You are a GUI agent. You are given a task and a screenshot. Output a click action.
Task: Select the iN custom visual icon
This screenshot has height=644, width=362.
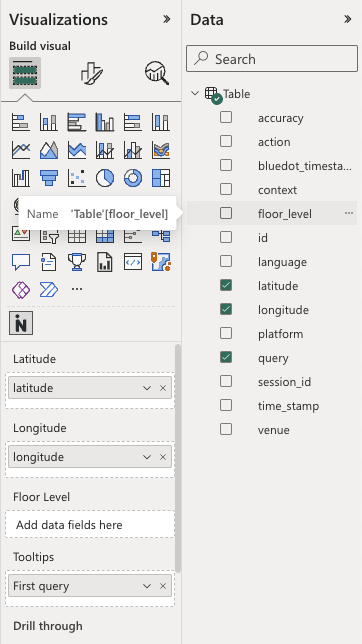click(x=21, y=323)
